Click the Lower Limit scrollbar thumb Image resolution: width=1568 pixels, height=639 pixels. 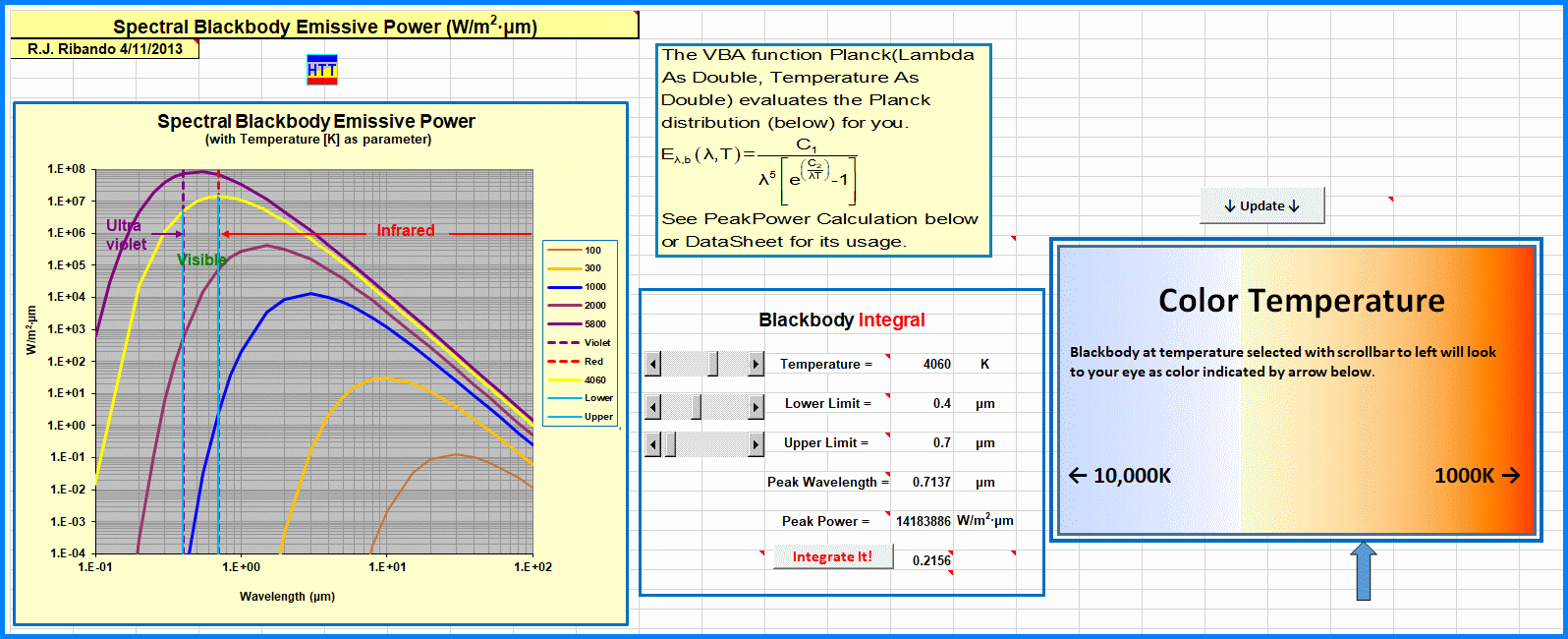pyautogui.click(x=696, y=406)
